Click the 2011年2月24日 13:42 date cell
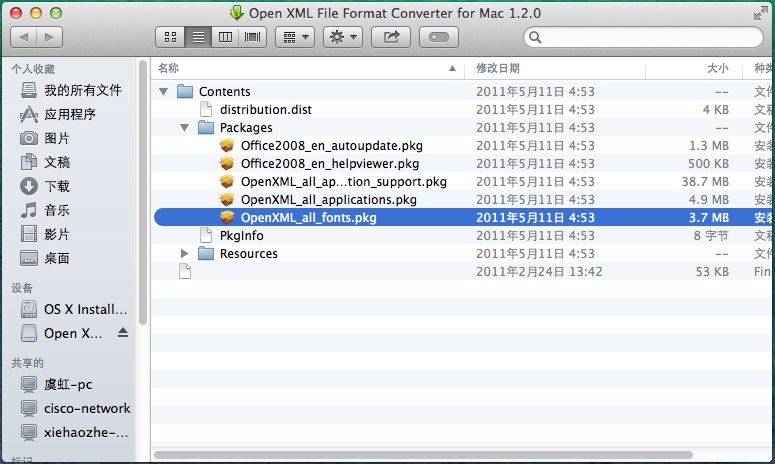 point(539,272)
